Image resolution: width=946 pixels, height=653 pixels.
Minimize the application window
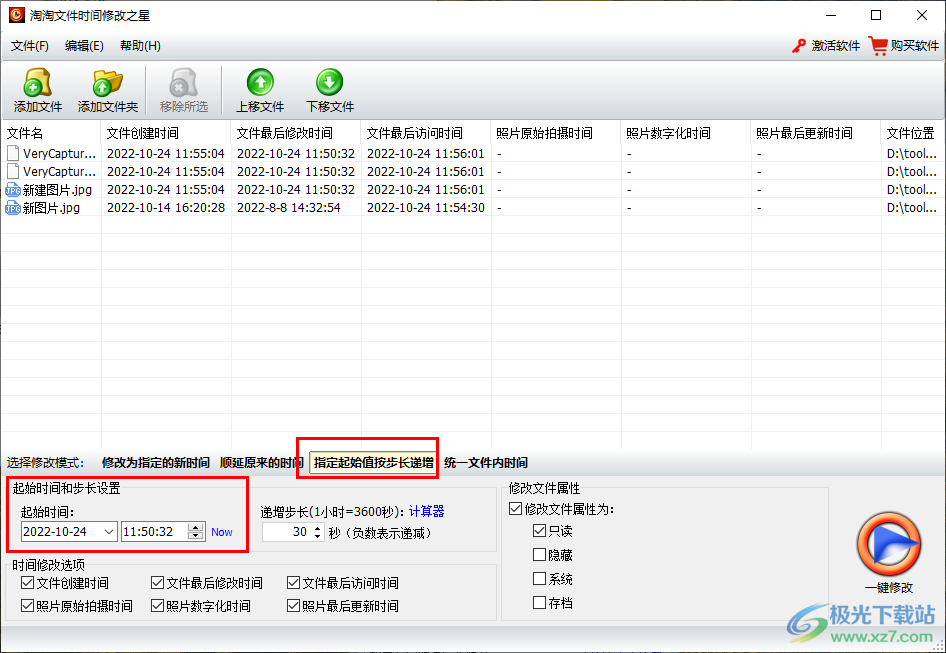pos(831,16)
